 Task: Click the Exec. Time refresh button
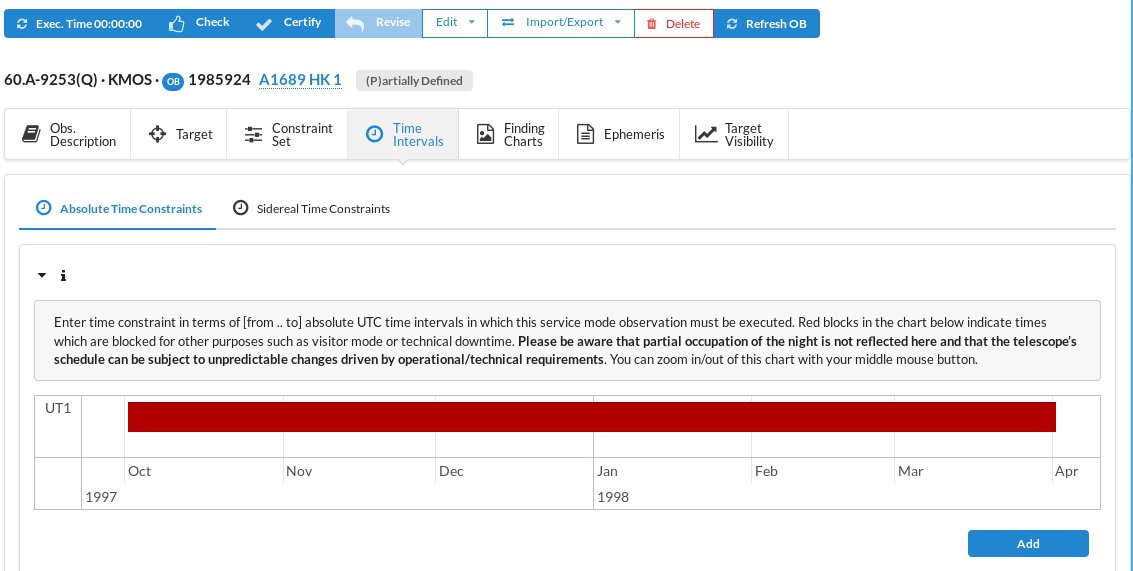[79, 23]
